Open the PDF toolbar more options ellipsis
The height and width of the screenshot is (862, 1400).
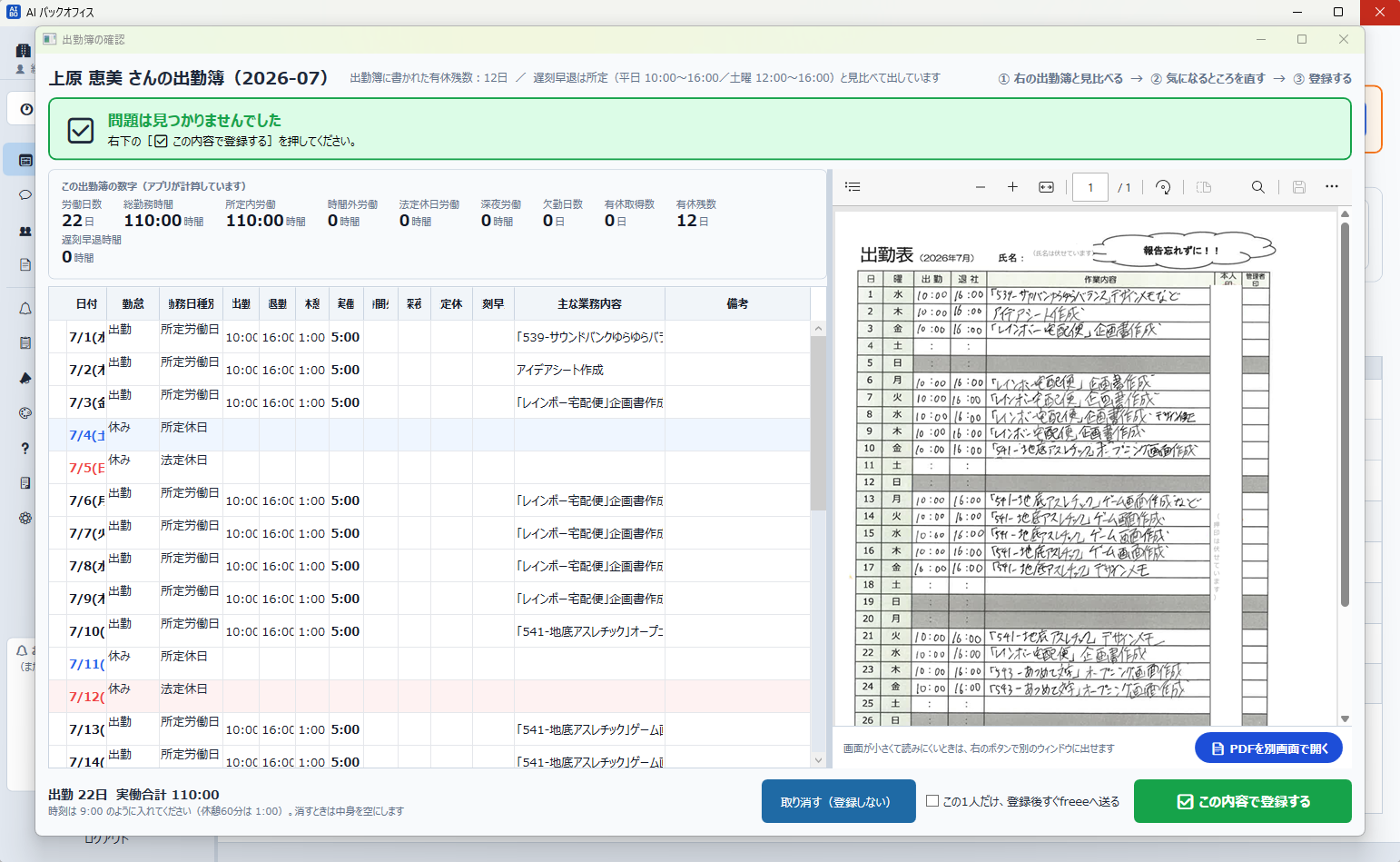point(1332,187)
